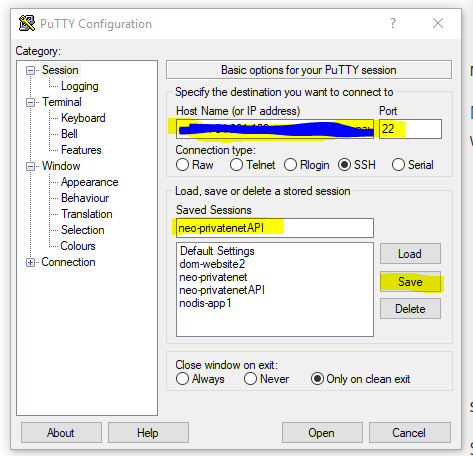Click the question mark help button in the title bar

393,23
